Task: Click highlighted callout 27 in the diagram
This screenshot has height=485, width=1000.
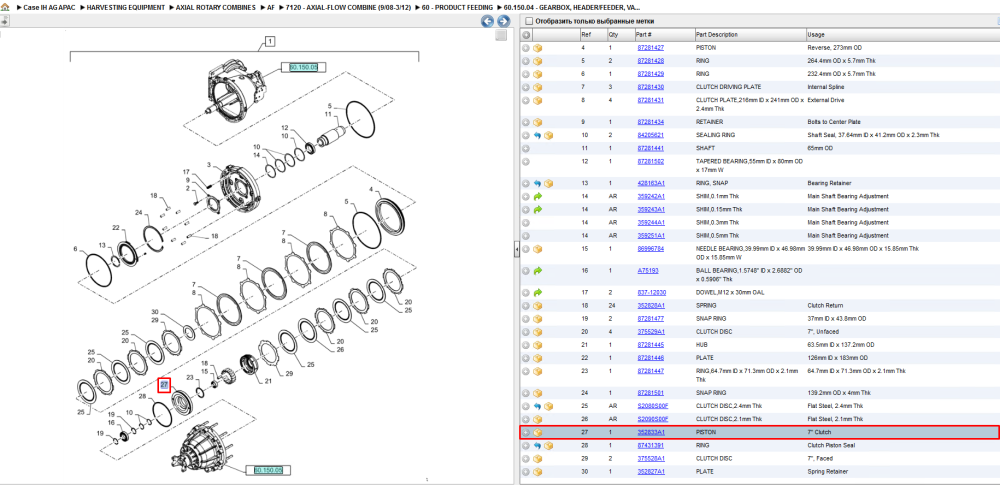Action: point(165,385)
